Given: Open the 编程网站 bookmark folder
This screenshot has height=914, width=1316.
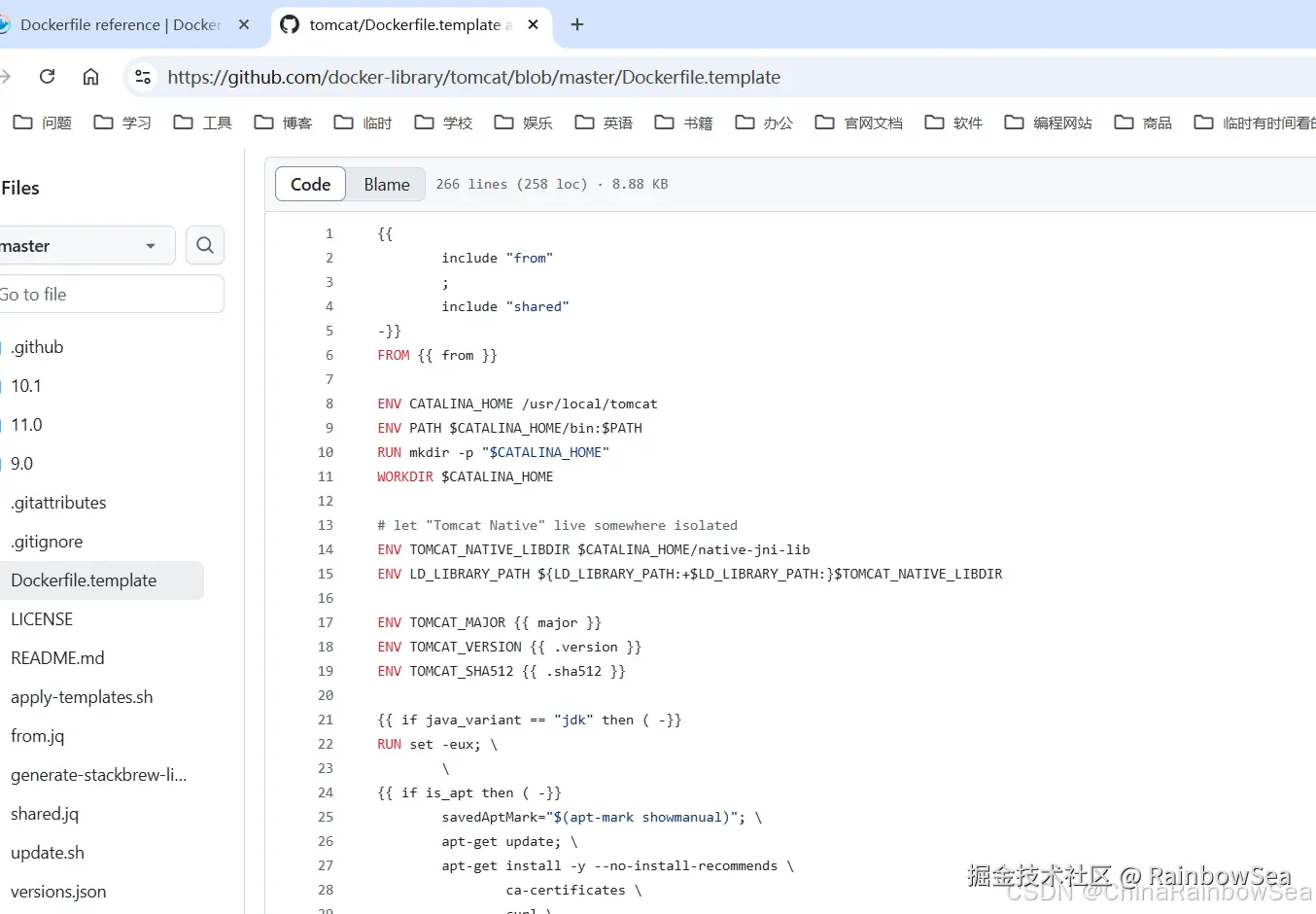Looking at the screenshot, I should point(1048,123).
